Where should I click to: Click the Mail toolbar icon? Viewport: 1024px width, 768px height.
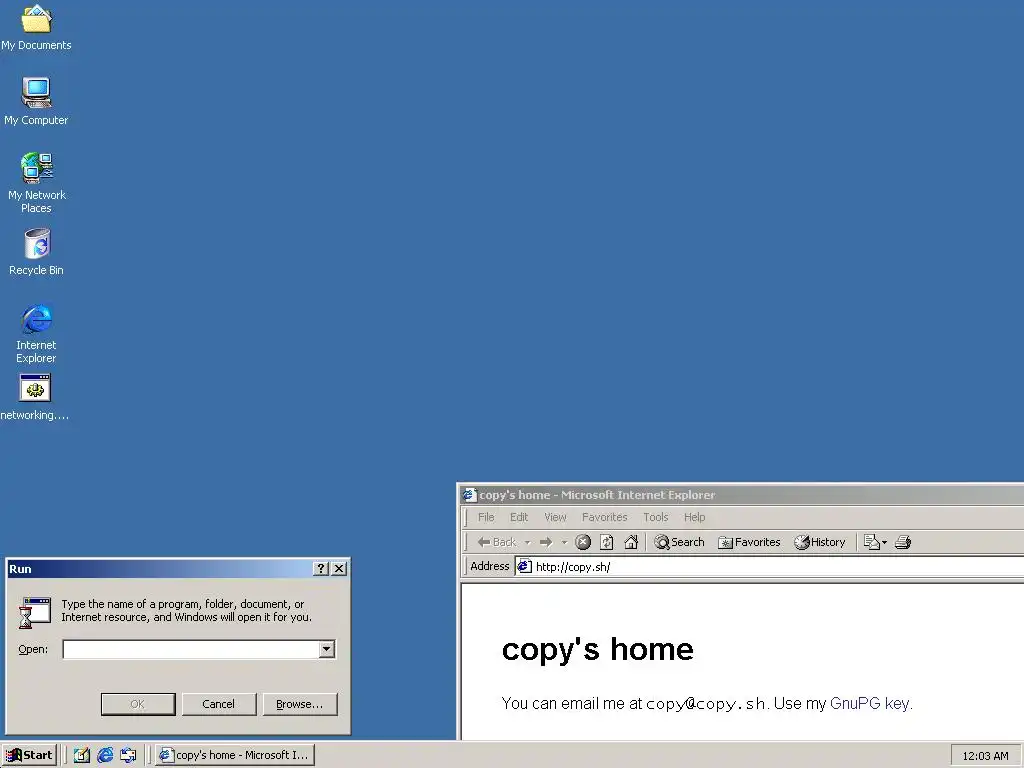pos(871,542)
